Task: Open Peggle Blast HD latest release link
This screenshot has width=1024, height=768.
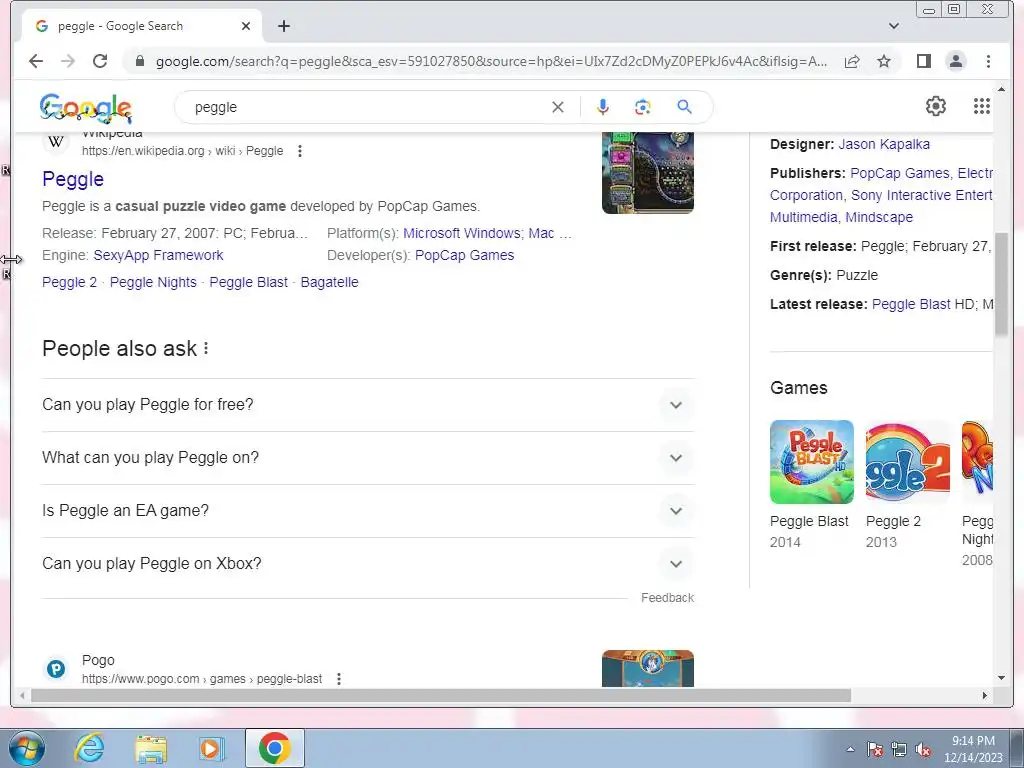Action: [911, 304]
